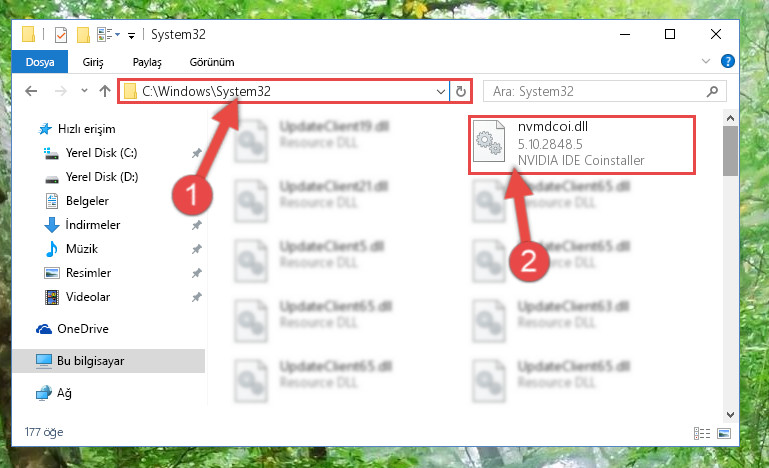The width and height of the screenshot is (769, 468).
Task: Click inside the Ara: System32 search box
Action: (x=596, y=91)
